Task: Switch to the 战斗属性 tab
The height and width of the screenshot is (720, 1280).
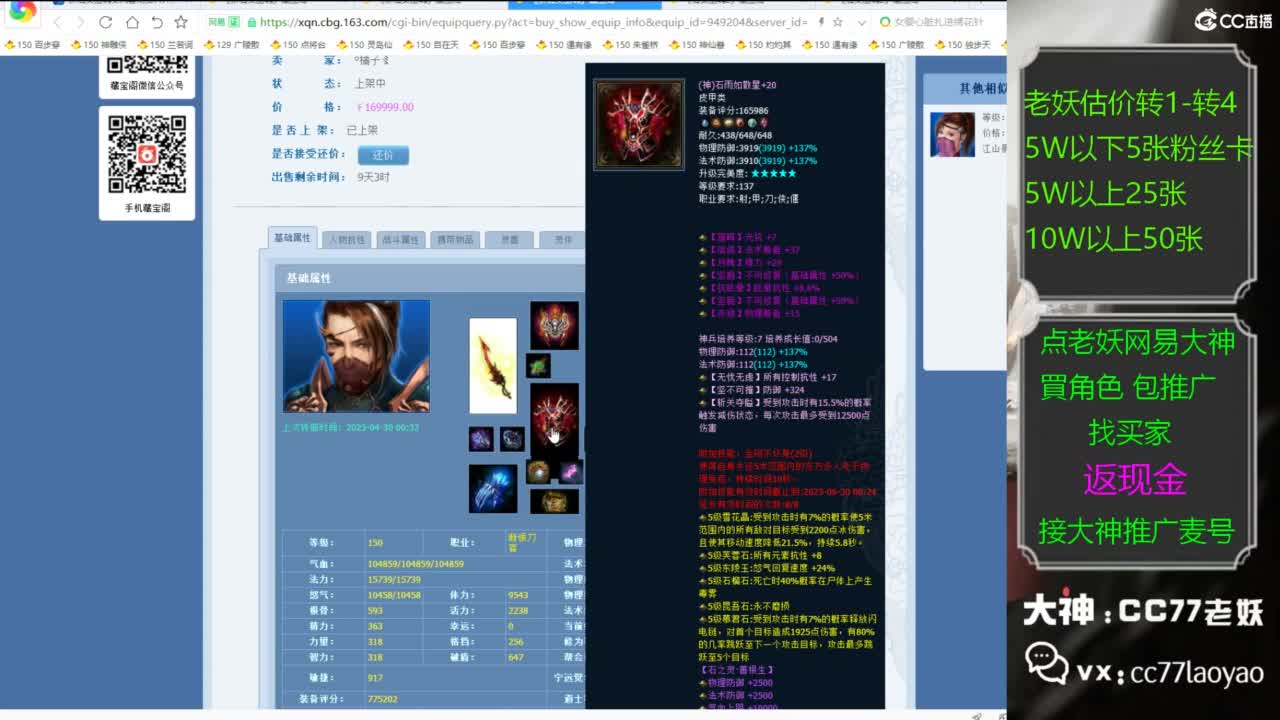Action: 400,240
